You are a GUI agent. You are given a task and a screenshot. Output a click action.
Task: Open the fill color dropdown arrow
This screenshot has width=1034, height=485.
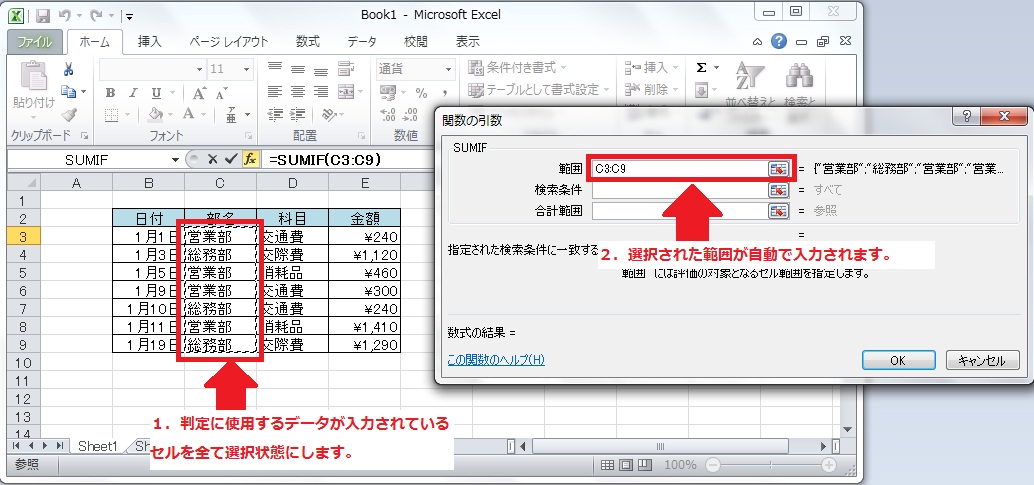(x=171, y=115)
